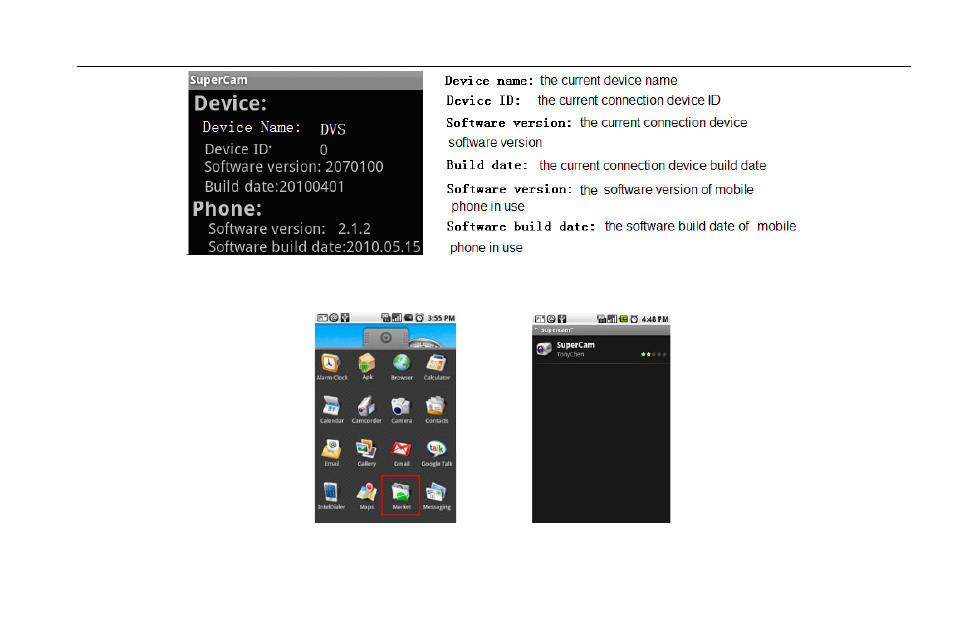The image size is (954, 637).
Task: Click the 4:48 PM clock text
Action: coord(655,319)
